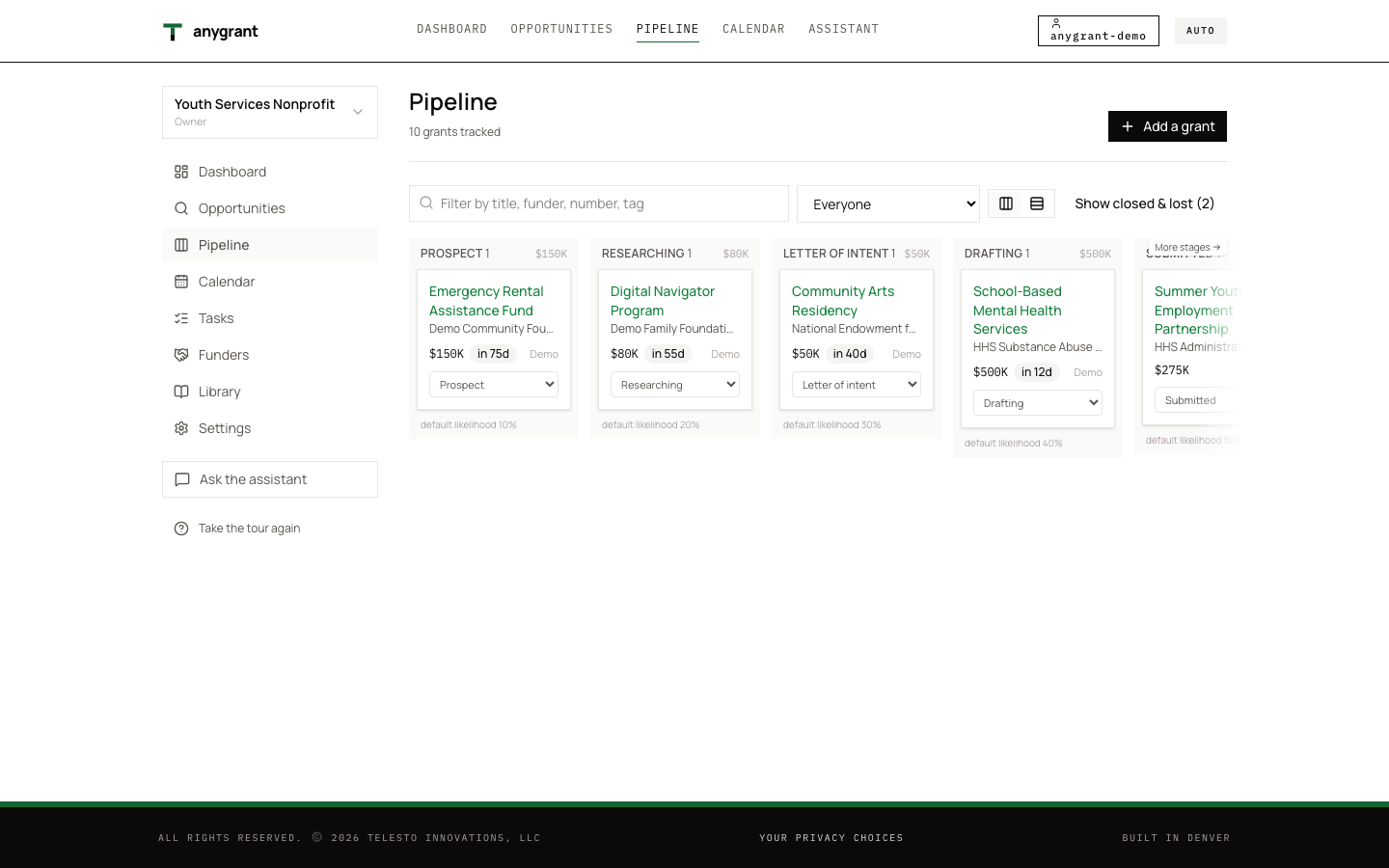
Task: Toggle the AUTO theme button
Action: click(1201, 31)
